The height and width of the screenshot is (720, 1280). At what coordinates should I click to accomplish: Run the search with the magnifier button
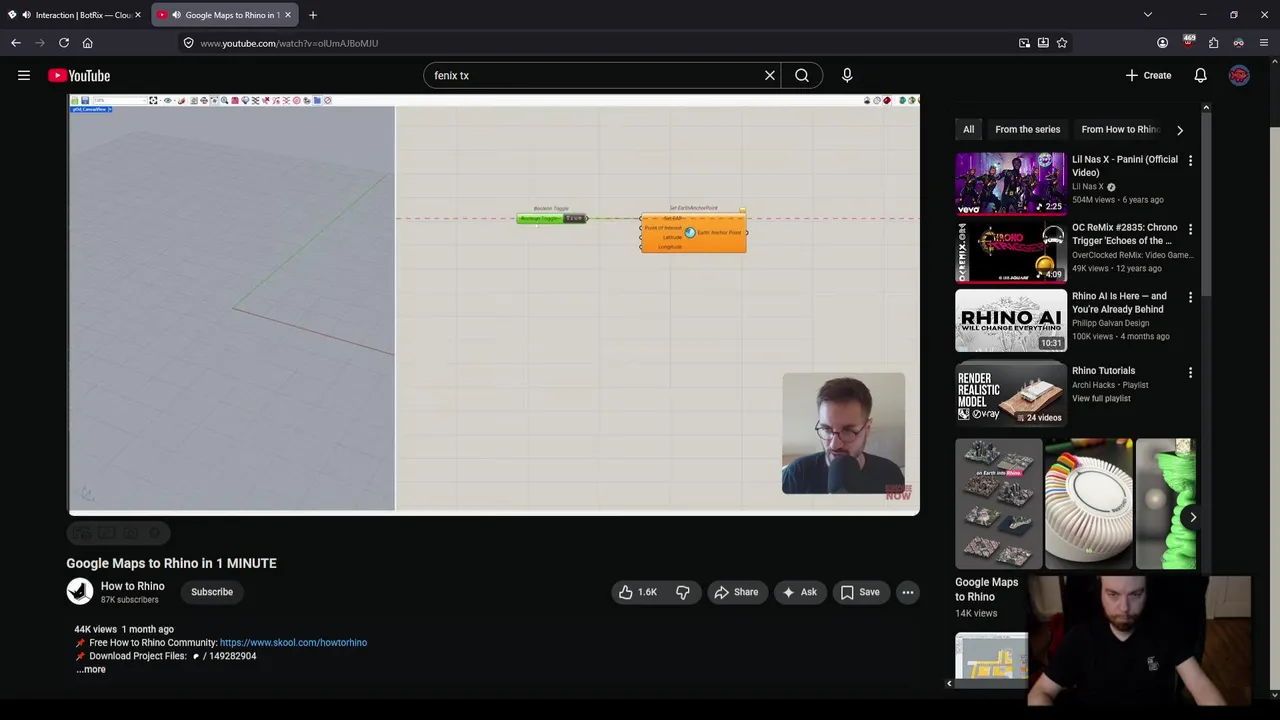(802, 75)
